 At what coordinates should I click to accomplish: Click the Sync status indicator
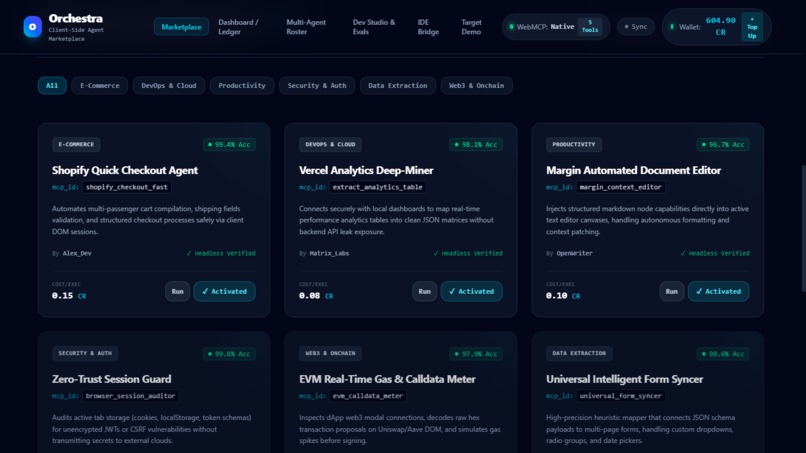coord(636,27)
